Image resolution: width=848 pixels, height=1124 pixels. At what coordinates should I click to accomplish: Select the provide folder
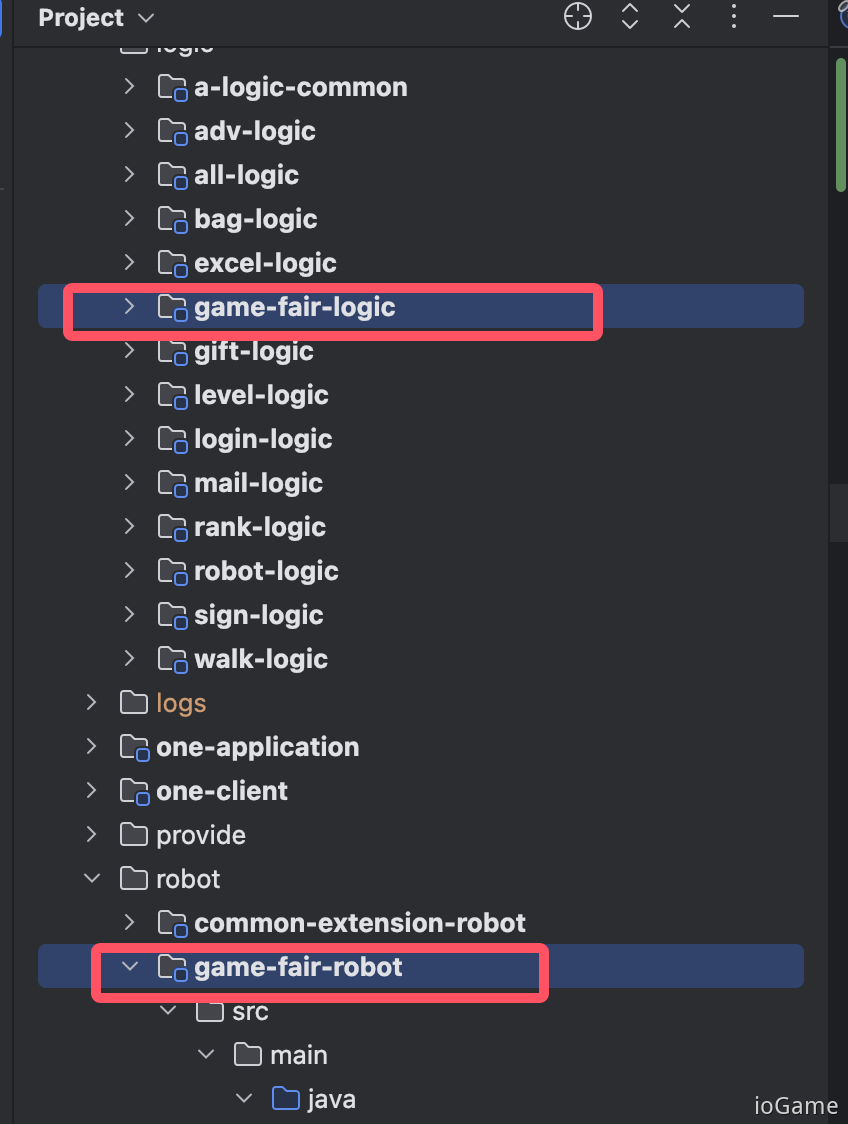tap(200, 835)
